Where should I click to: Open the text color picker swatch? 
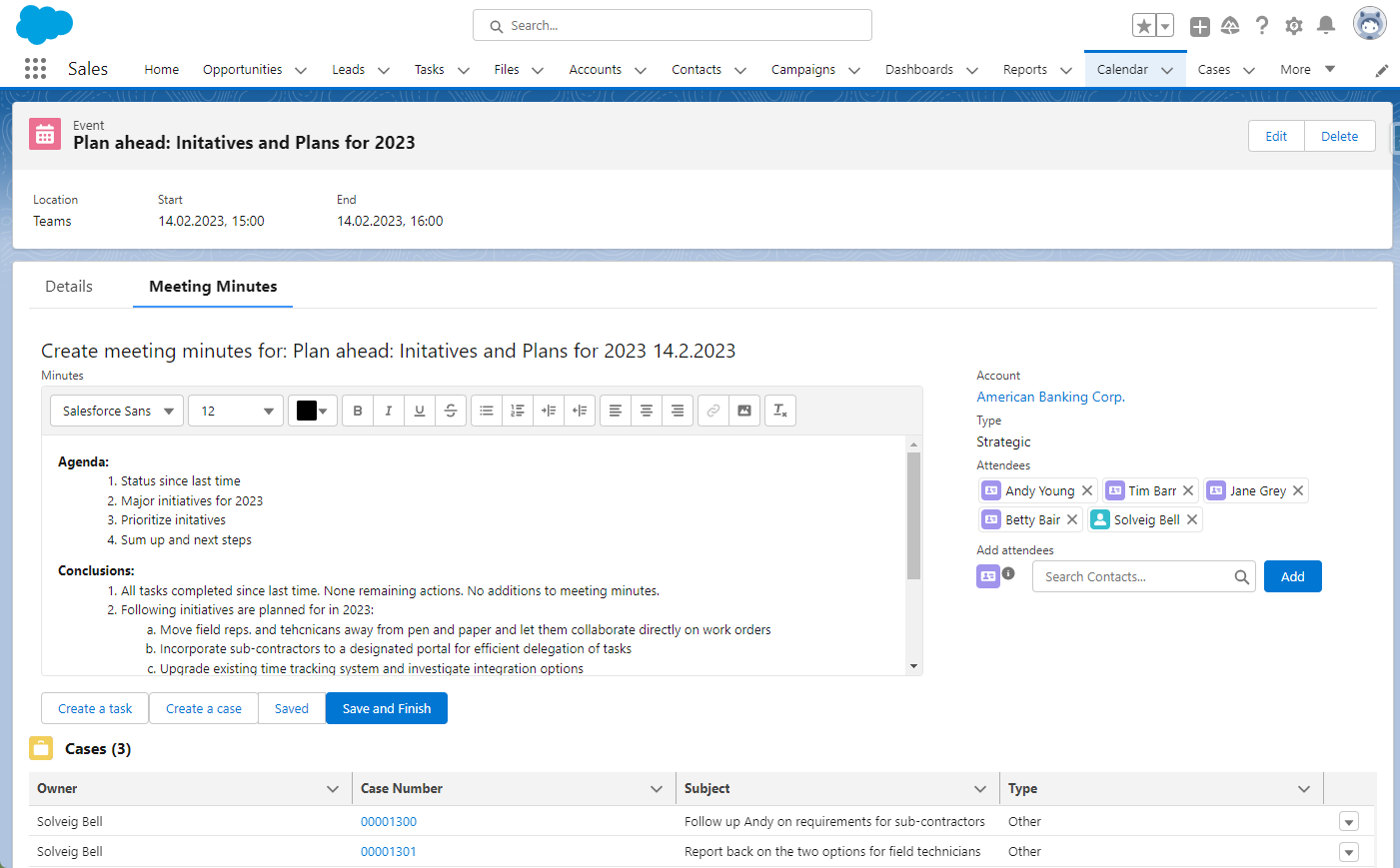coord(312,411)
